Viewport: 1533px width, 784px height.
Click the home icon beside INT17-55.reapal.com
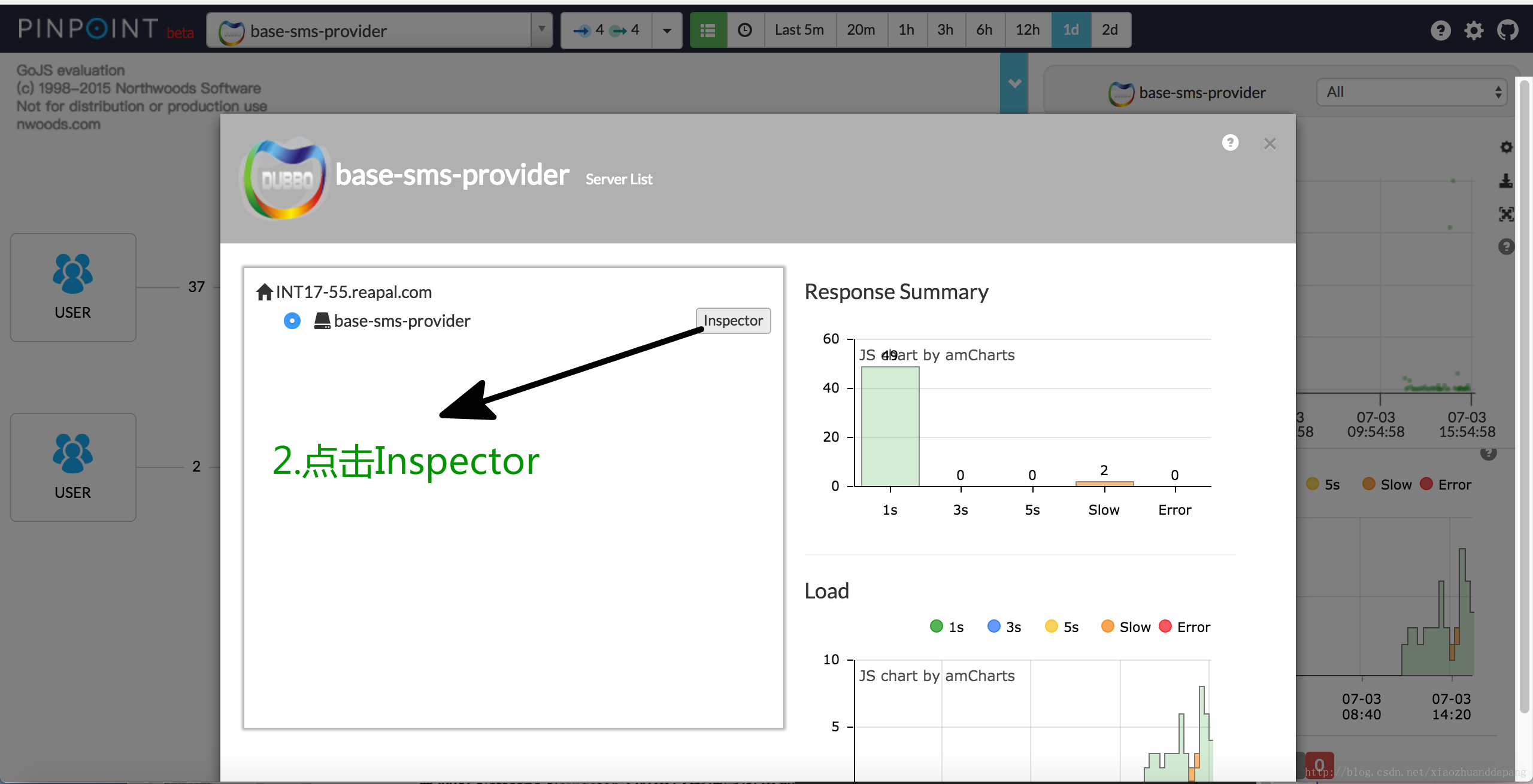tap(265, 292)
